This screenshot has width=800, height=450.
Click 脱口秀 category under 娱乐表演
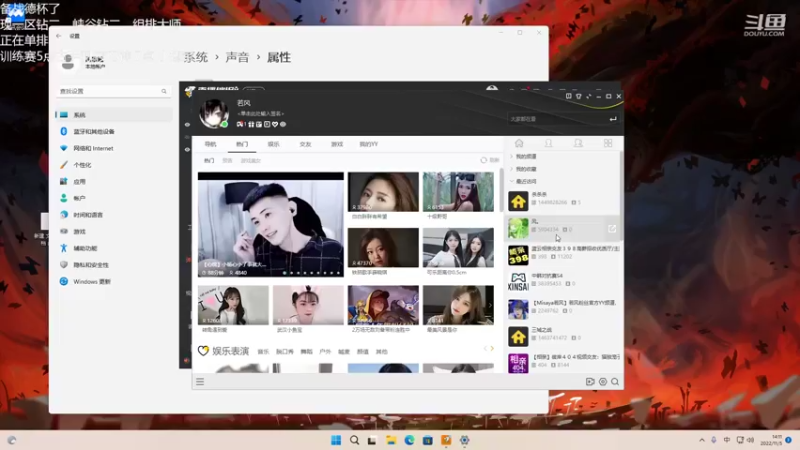click(x=285, y=352)
